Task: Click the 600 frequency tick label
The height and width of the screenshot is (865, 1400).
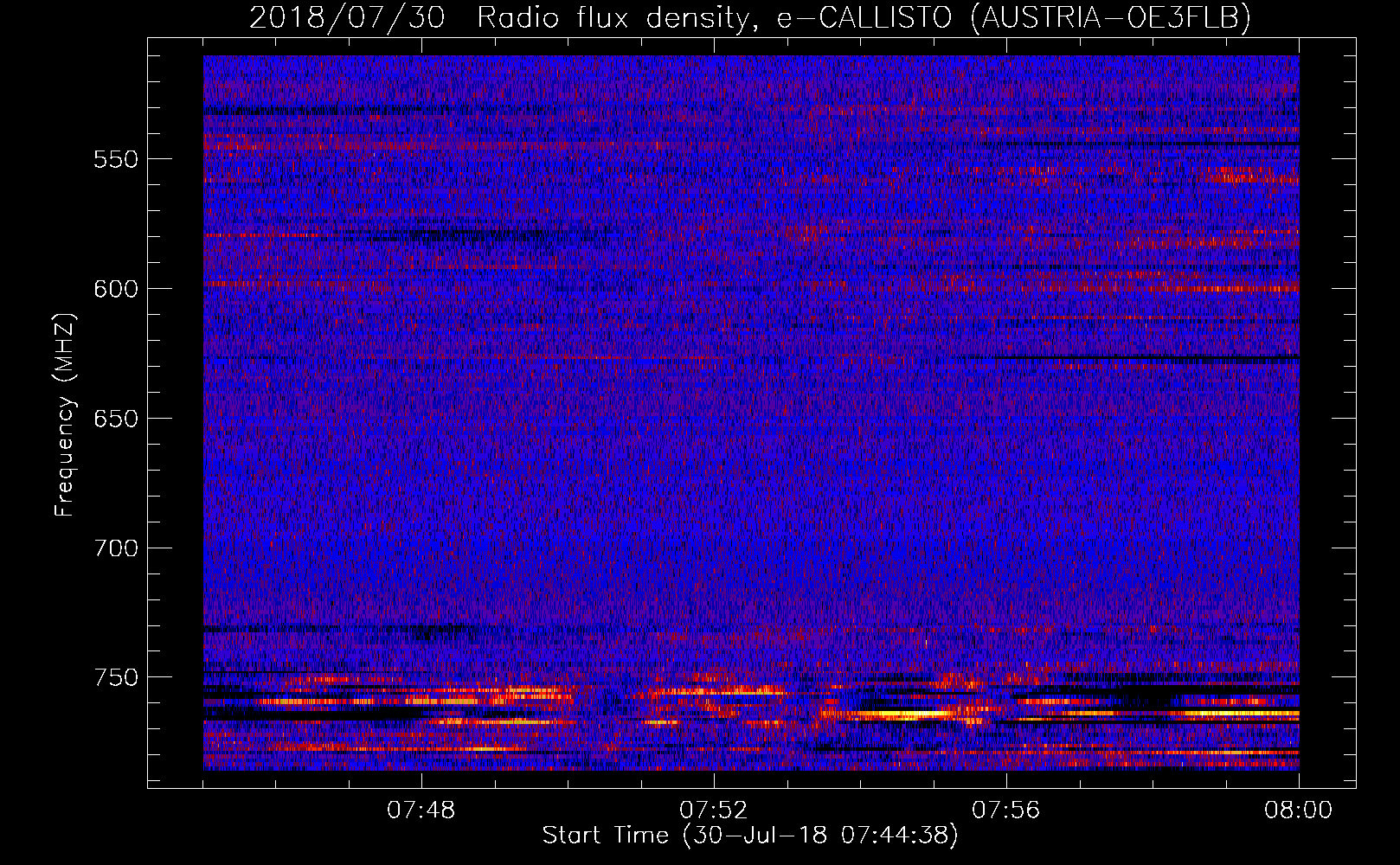Action: tap(116, 289)
